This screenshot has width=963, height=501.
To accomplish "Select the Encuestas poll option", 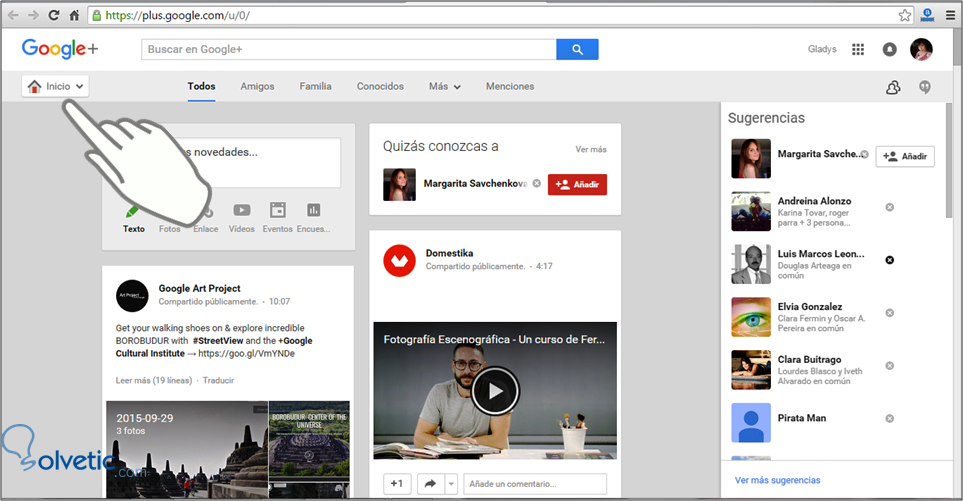I will (x=313, y=218).
